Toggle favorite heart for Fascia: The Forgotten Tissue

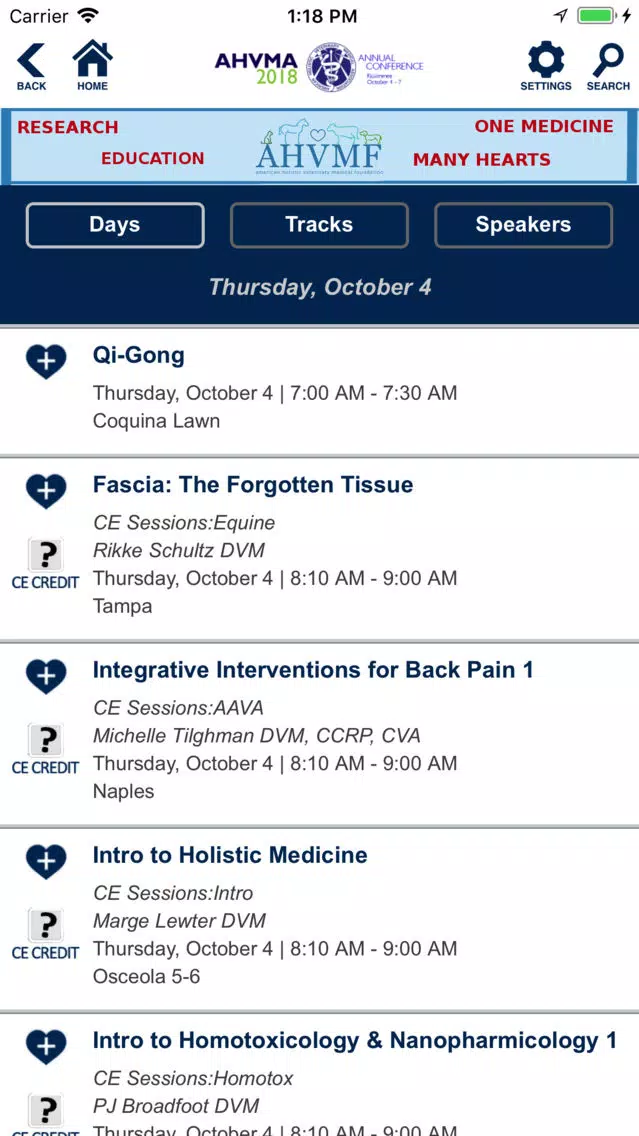pyautogui.click(x=46, y=491)
